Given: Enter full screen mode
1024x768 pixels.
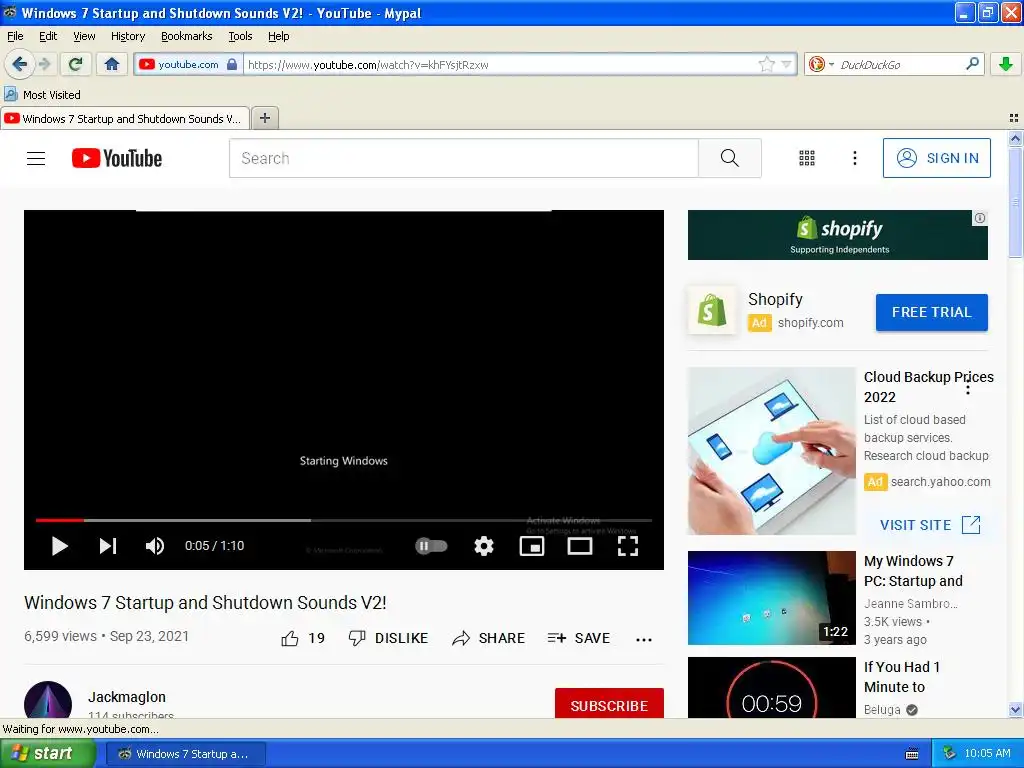Looking at the screenshot, I should click(628, 546).
